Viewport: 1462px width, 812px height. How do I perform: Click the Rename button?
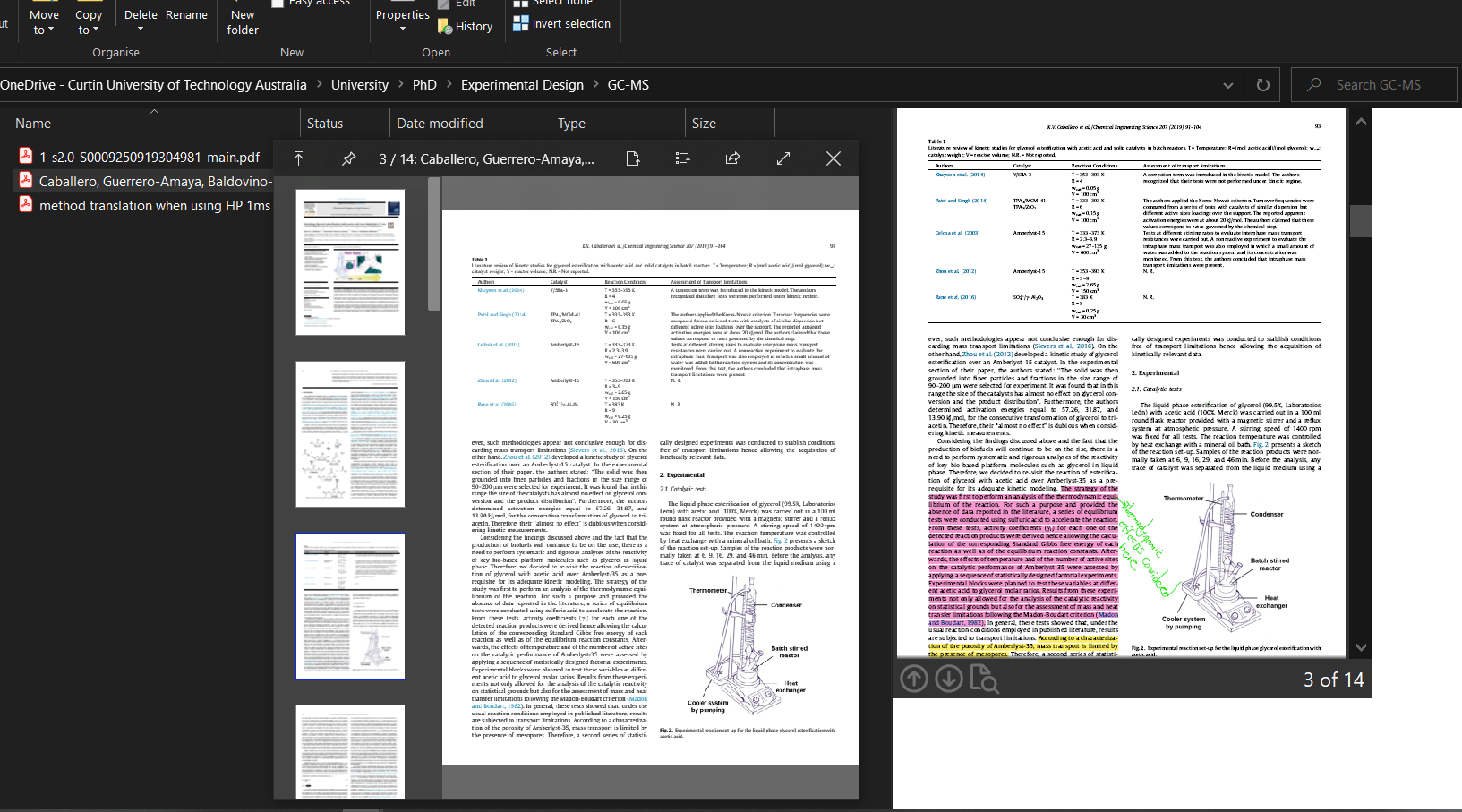[x=186, y=14]
